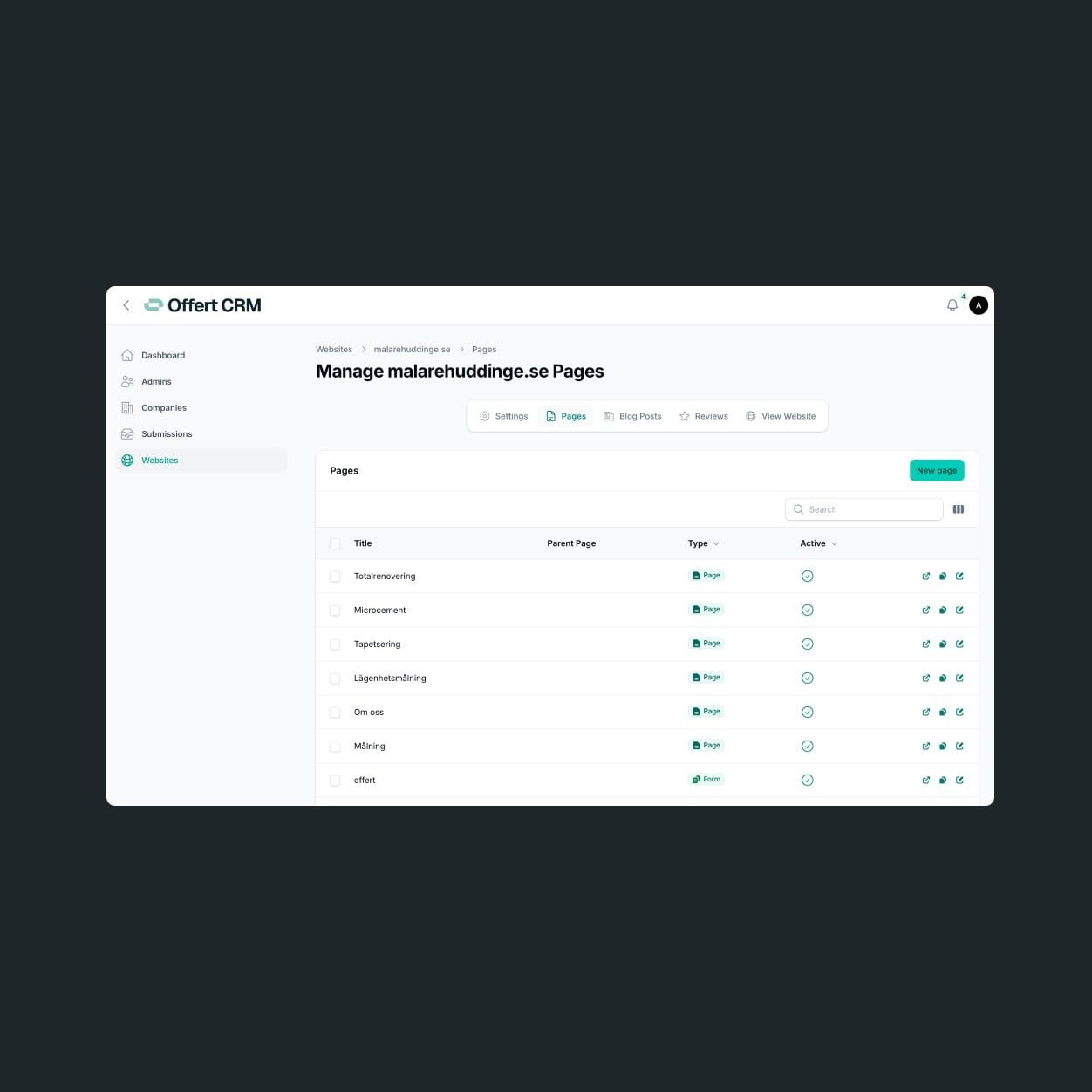Open notifications via the bell icon
The image size is (1092, 1092).
click(x=952, y=305)
